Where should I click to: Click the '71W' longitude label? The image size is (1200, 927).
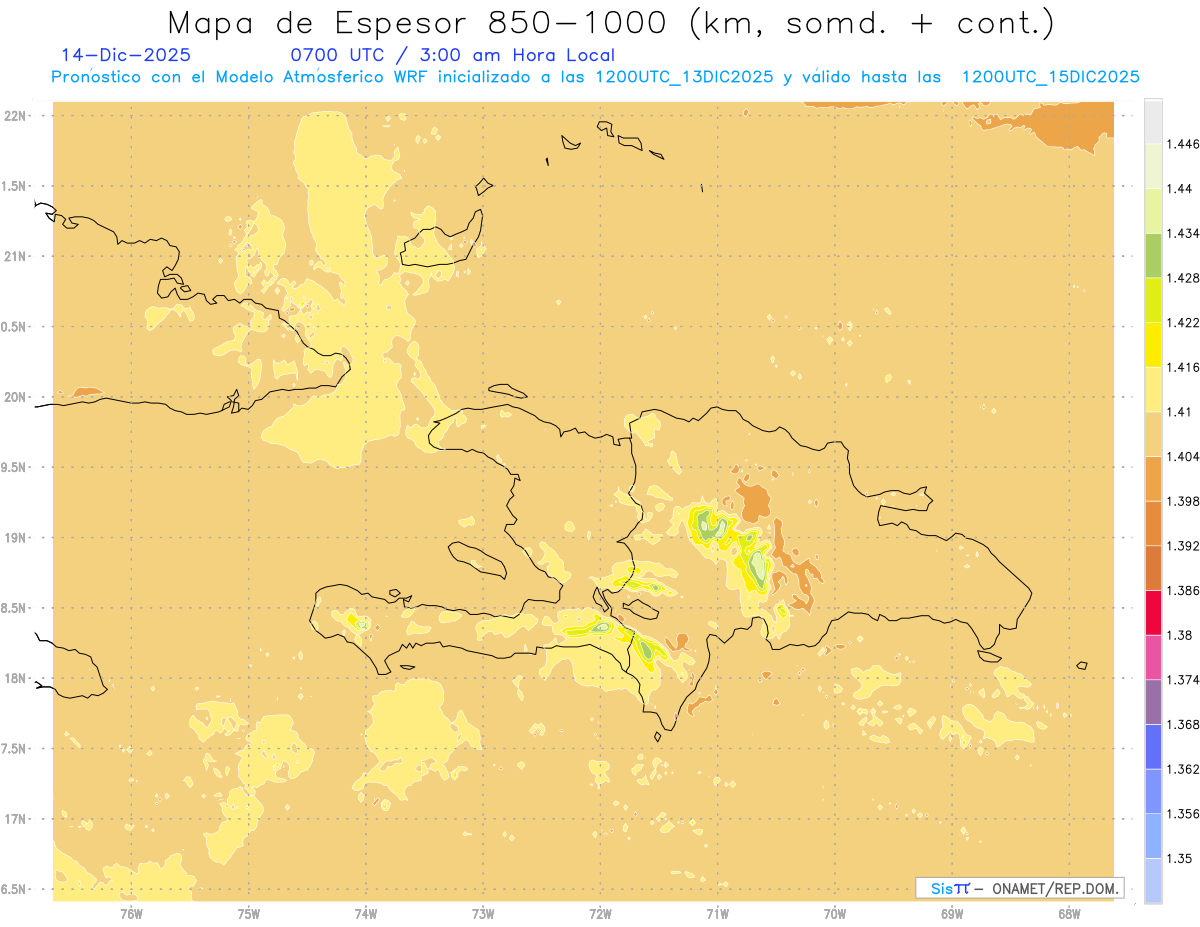717,913
